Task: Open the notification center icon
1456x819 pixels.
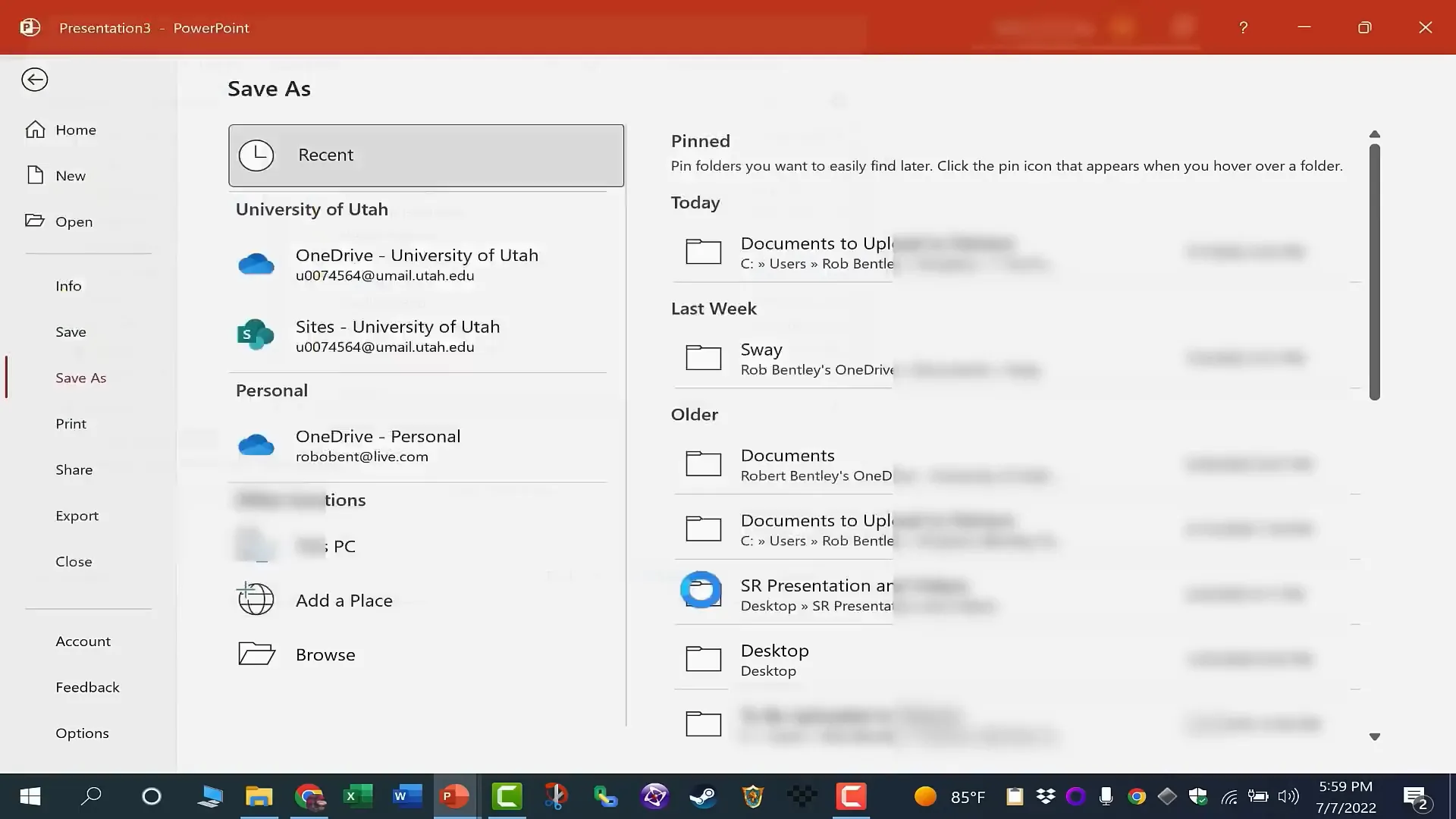Action: click(x=1416, y=798)
